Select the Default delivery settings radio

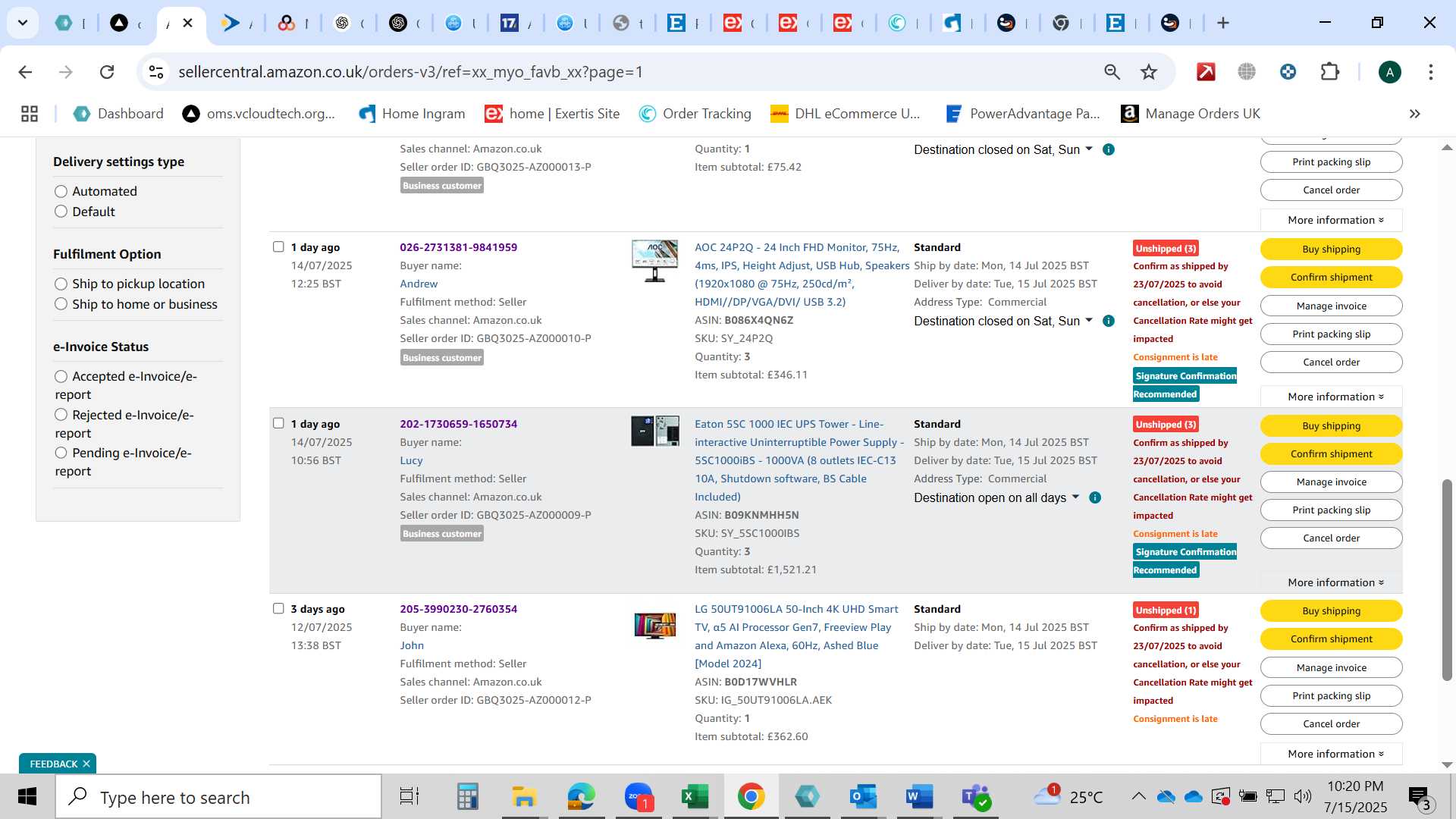pyautogui.click(x=61, y=212)
